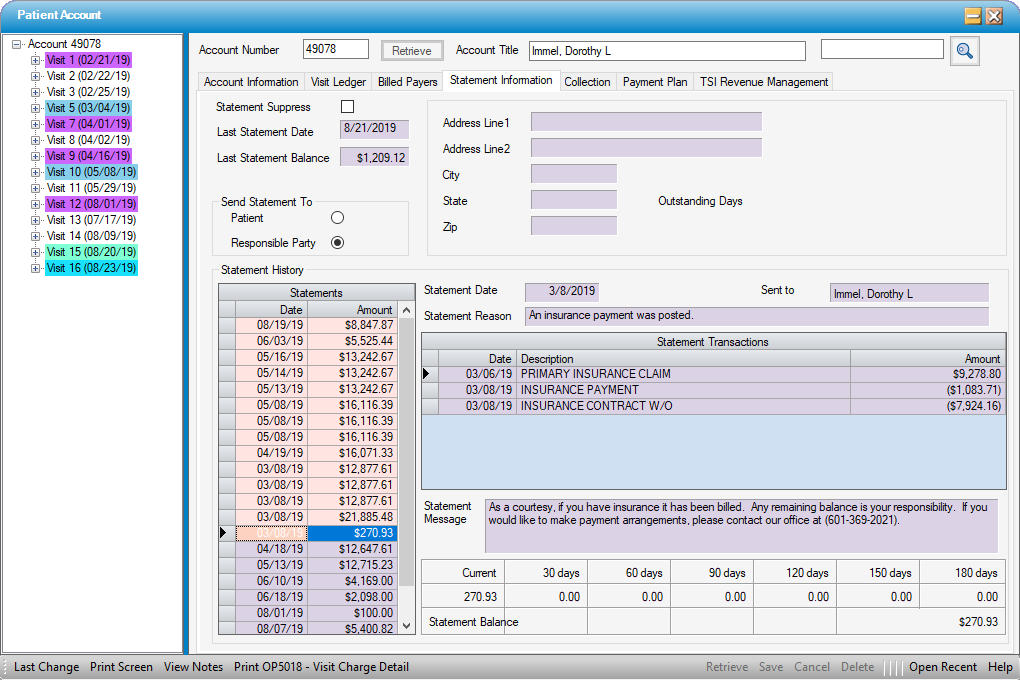
Task: Click the Account Number input field
Action: pyautogui.click(x=336, y=50)
